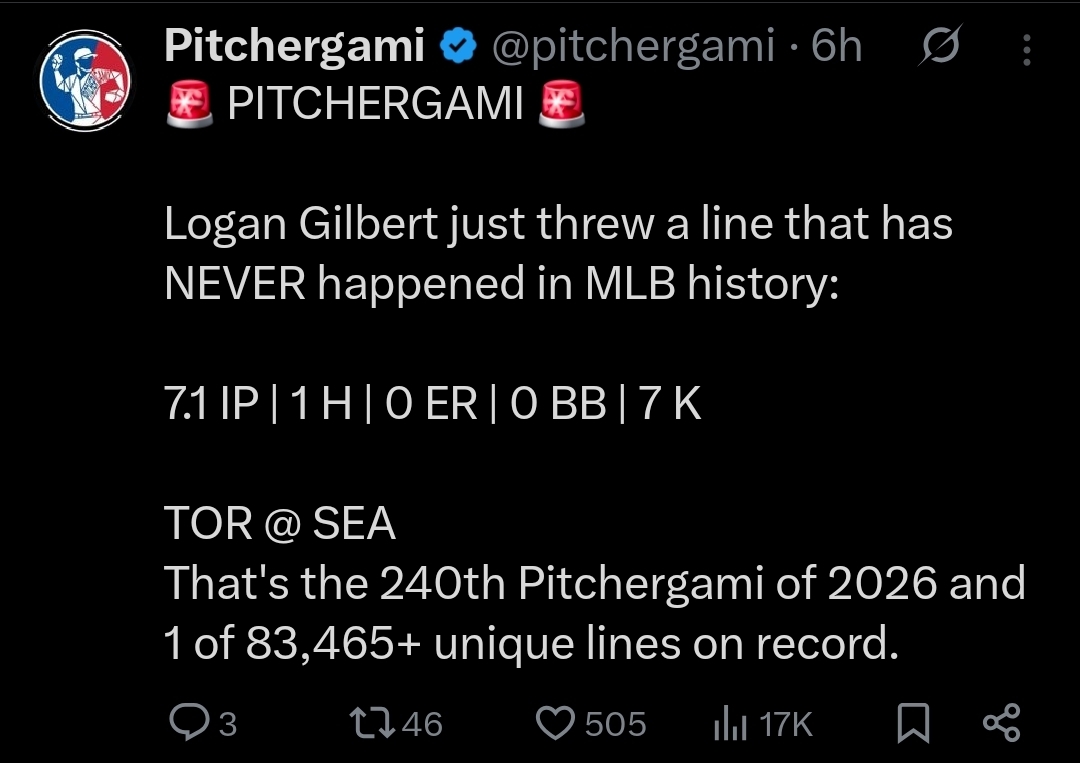Click the like count 505
The image size is (1080, 763).
click(616, 724)
